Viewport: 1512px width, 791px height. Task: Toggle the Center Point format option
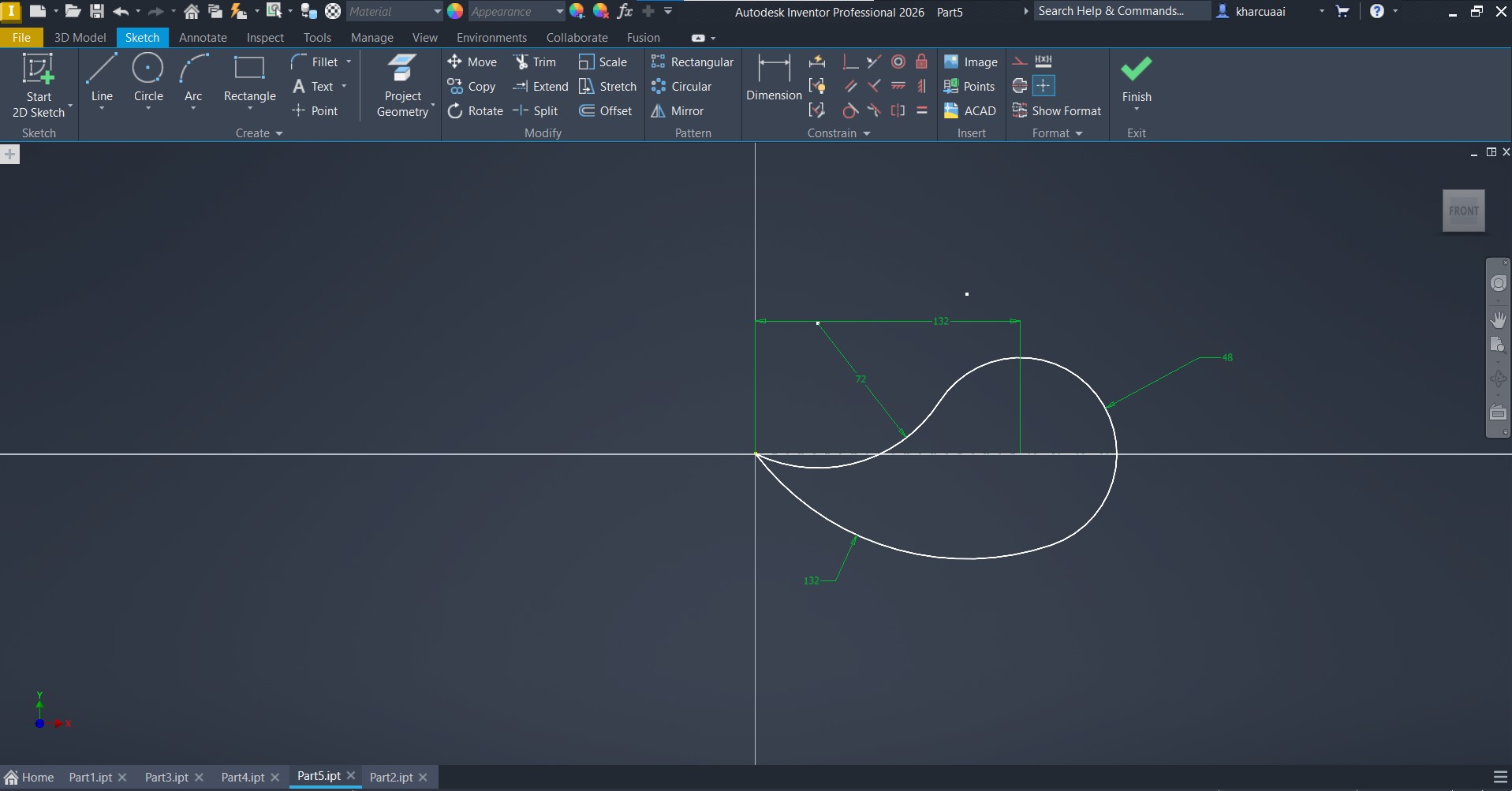(x=1043, y=86)
